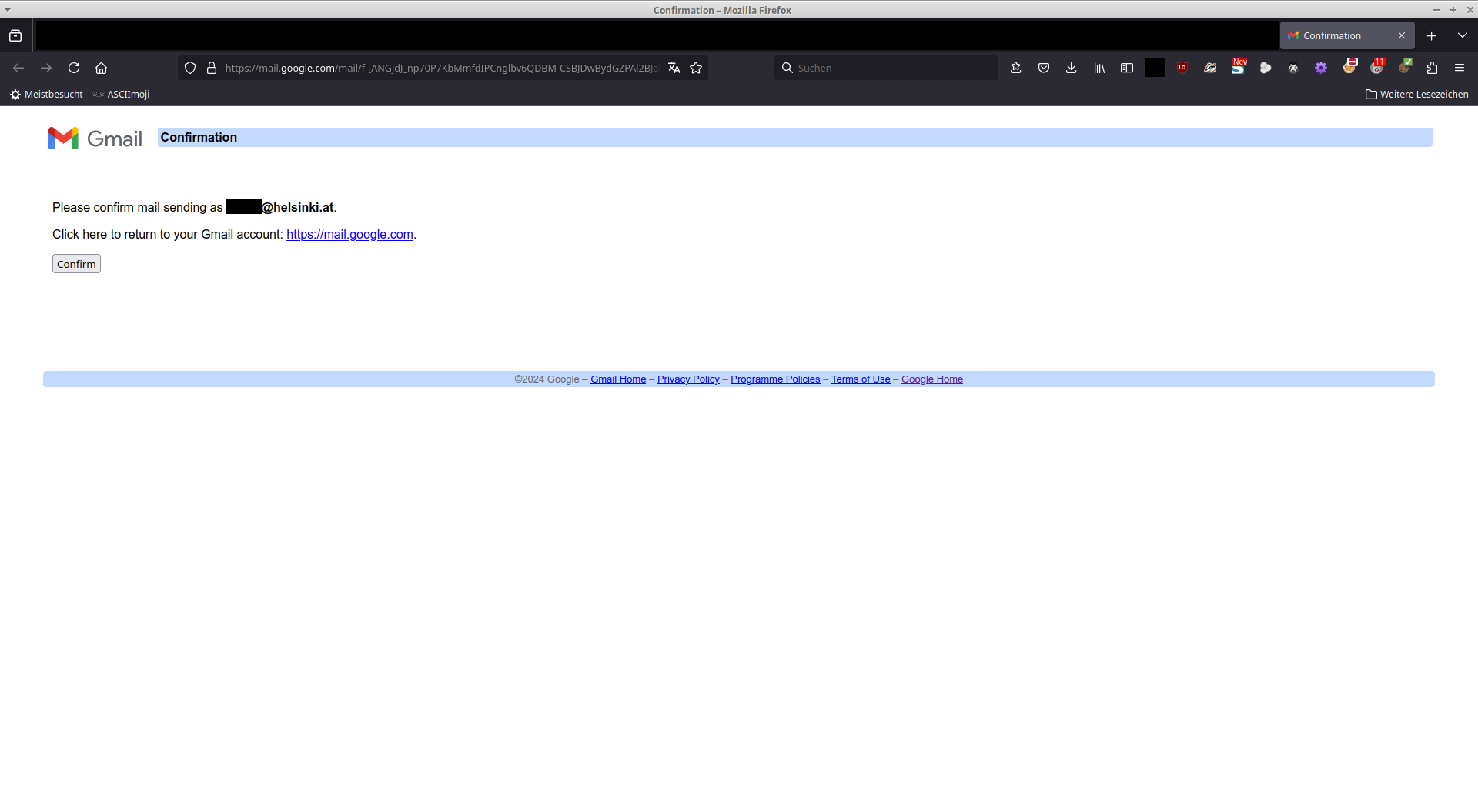Open the Meistbesucht bookmarks folder
The height and width of the screenshot is (812, 1478).
(46, 94)
